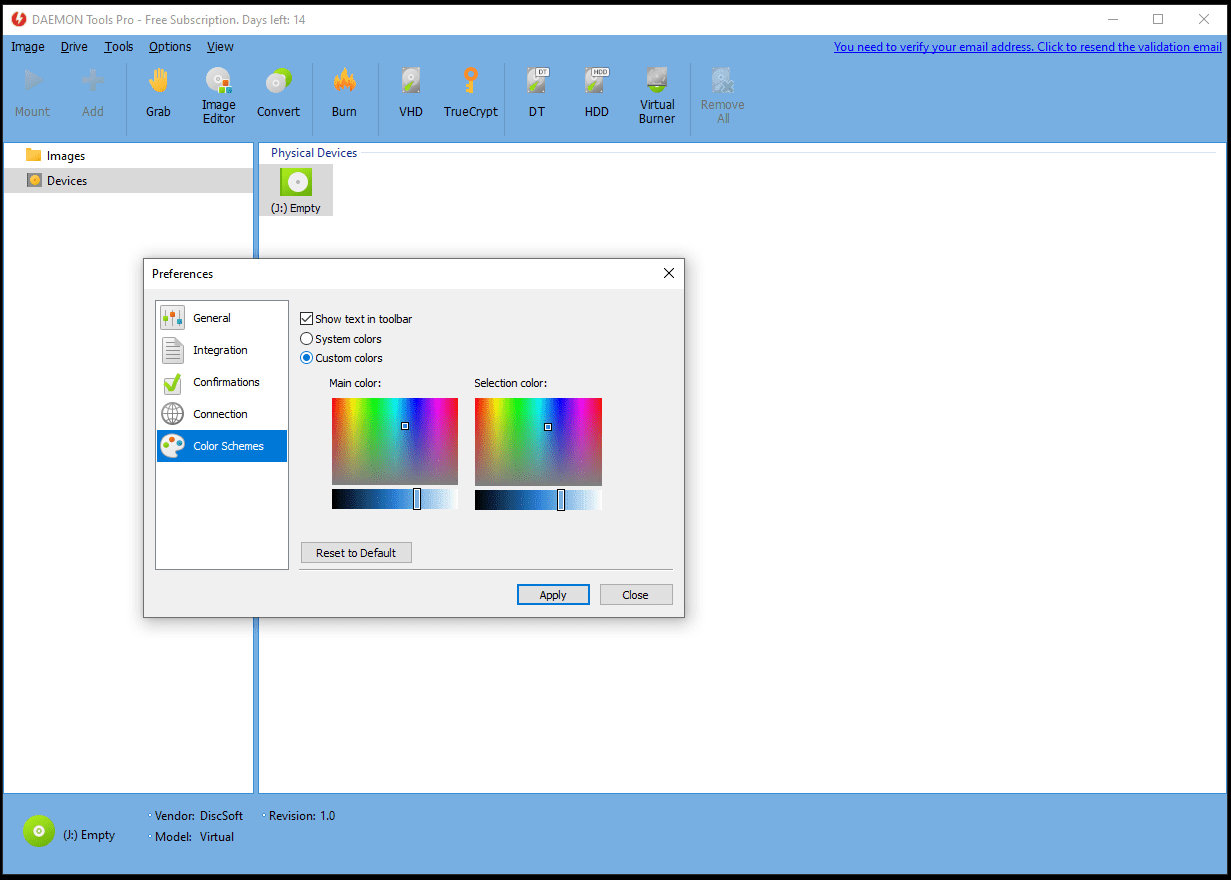Viewport: 1231px width, 880px height.
Task: Open the Convert image tool
Action: tap(278, 93)
